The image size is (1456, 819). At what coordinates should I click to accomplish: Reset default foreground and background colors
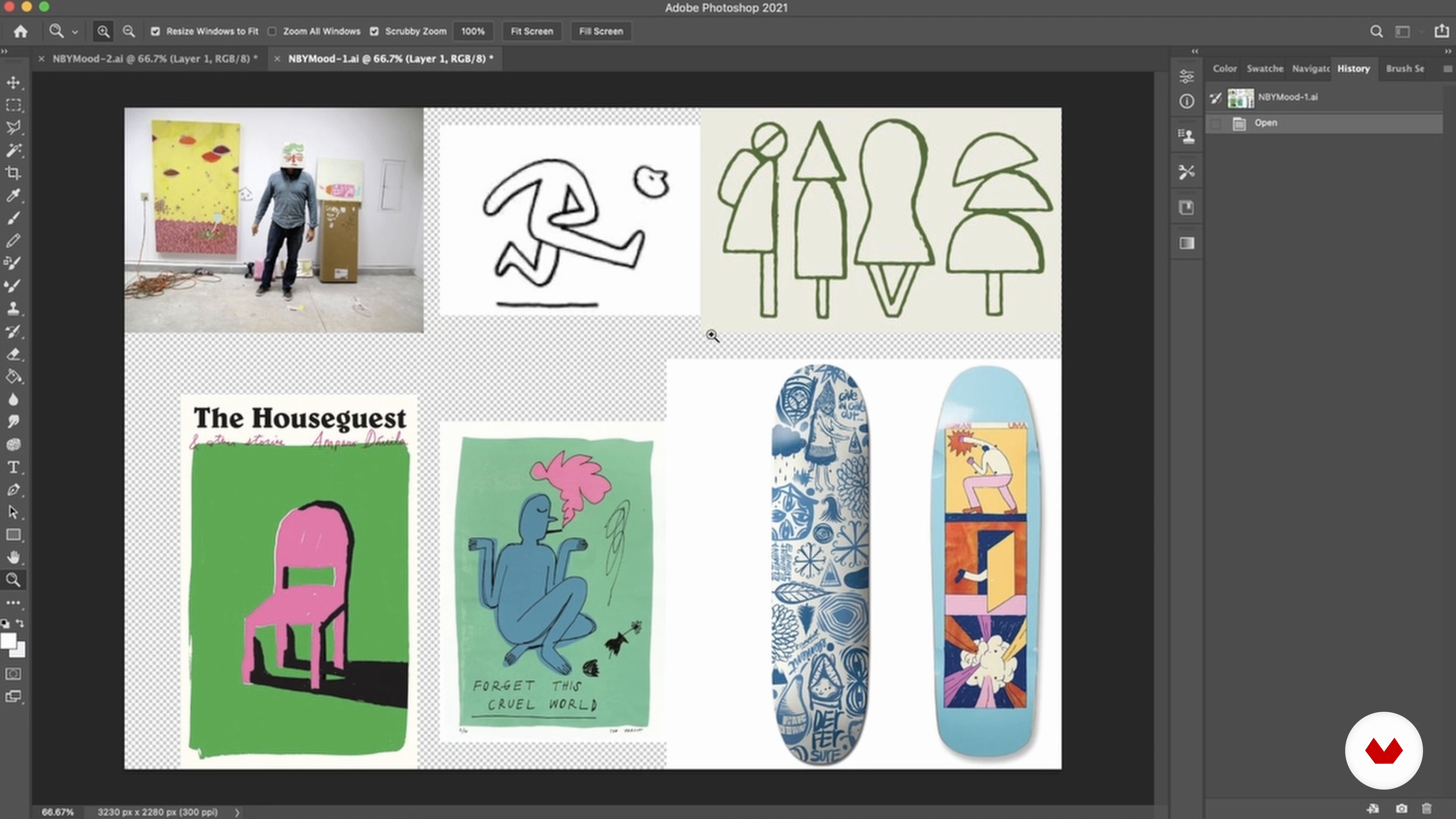[5, 623]
